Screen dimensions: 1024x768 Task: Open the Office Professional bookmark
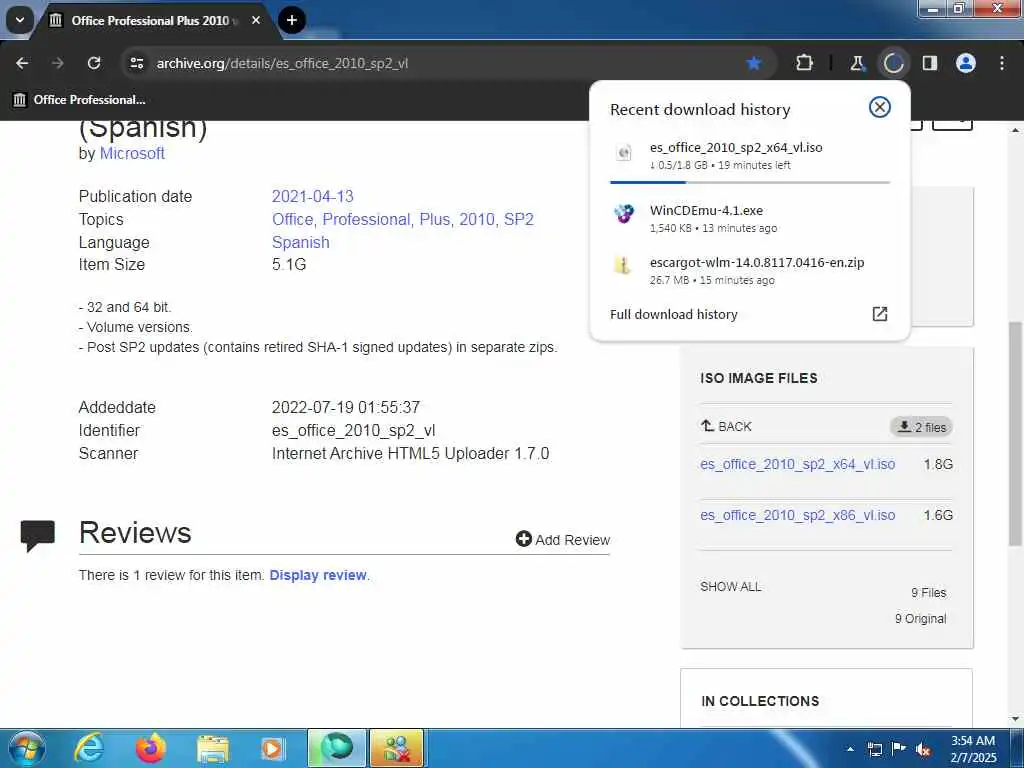click(79, 99)
